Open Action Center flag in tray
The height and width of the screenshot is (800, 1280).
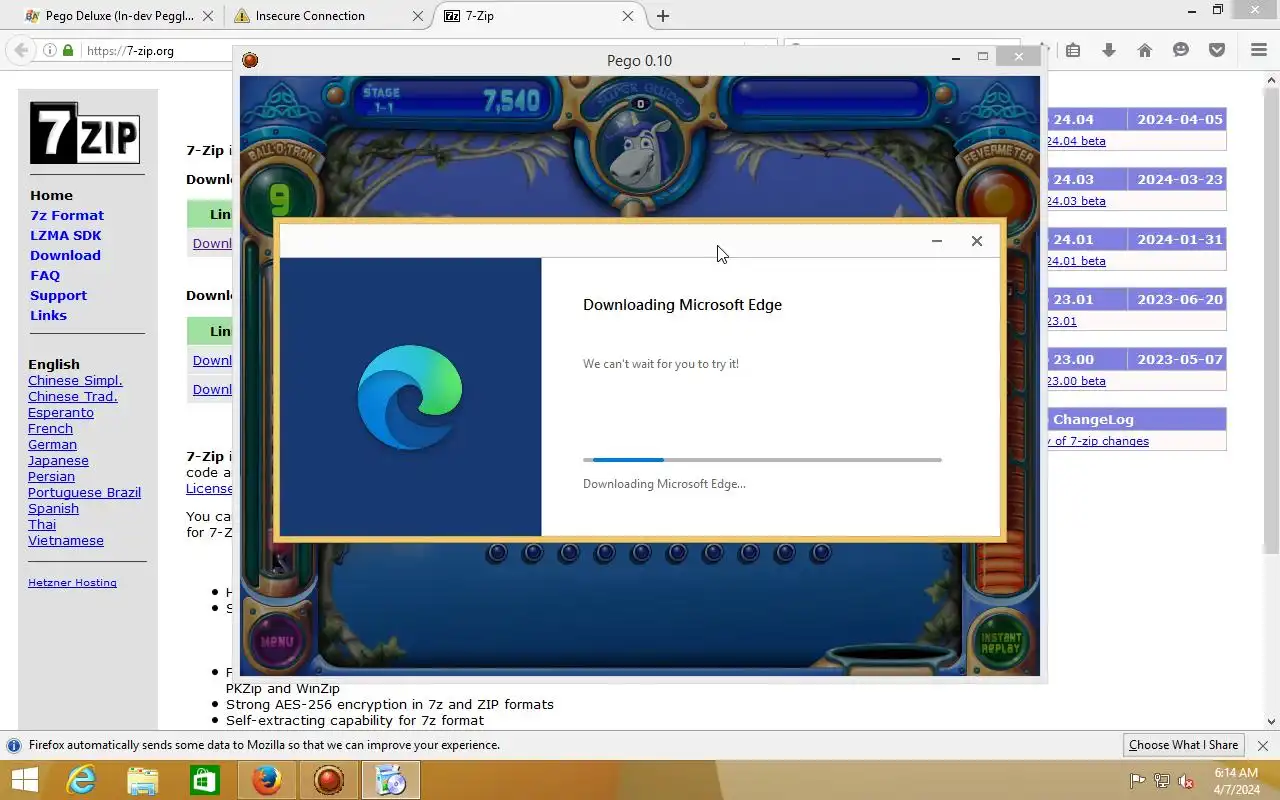1137,781
